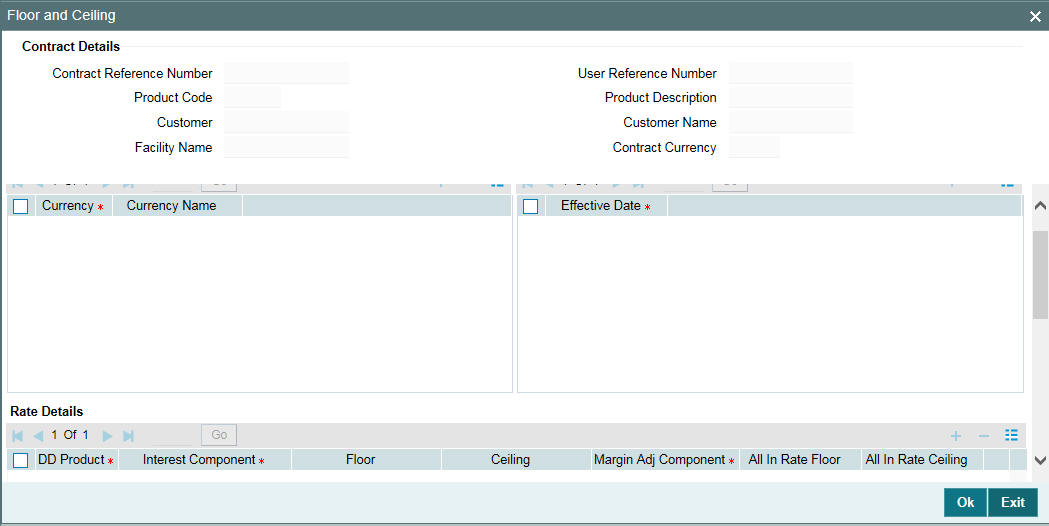Go to previous page in Rate Details
This screenshot has width=1049, height=526.
[x=38, y=436]
